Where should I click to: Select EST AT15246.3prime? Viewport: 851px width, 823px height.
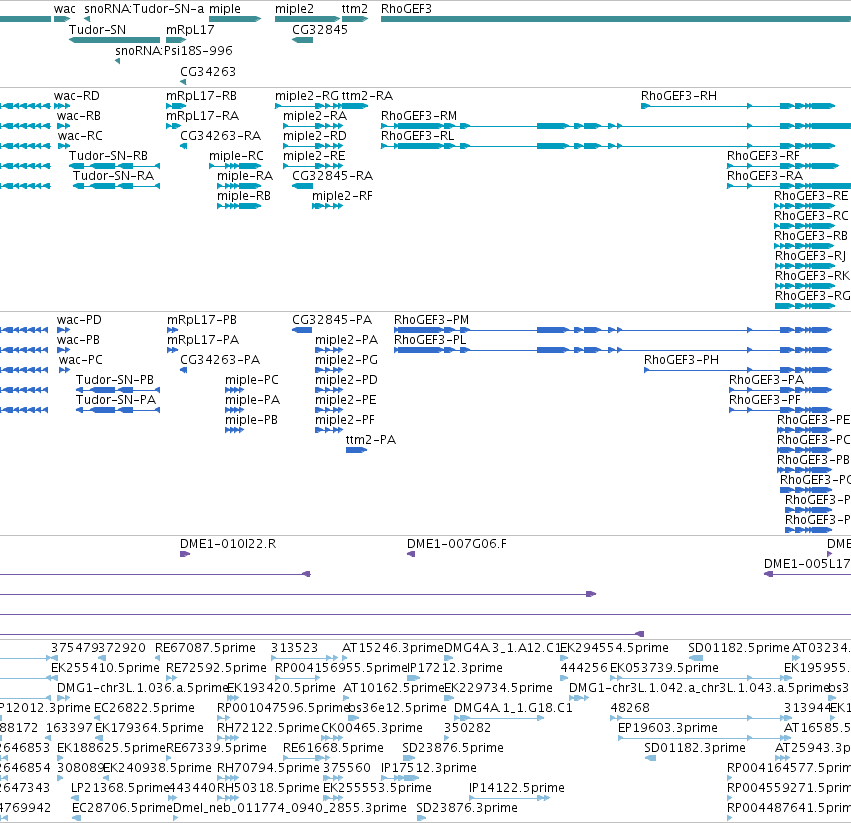345,658
